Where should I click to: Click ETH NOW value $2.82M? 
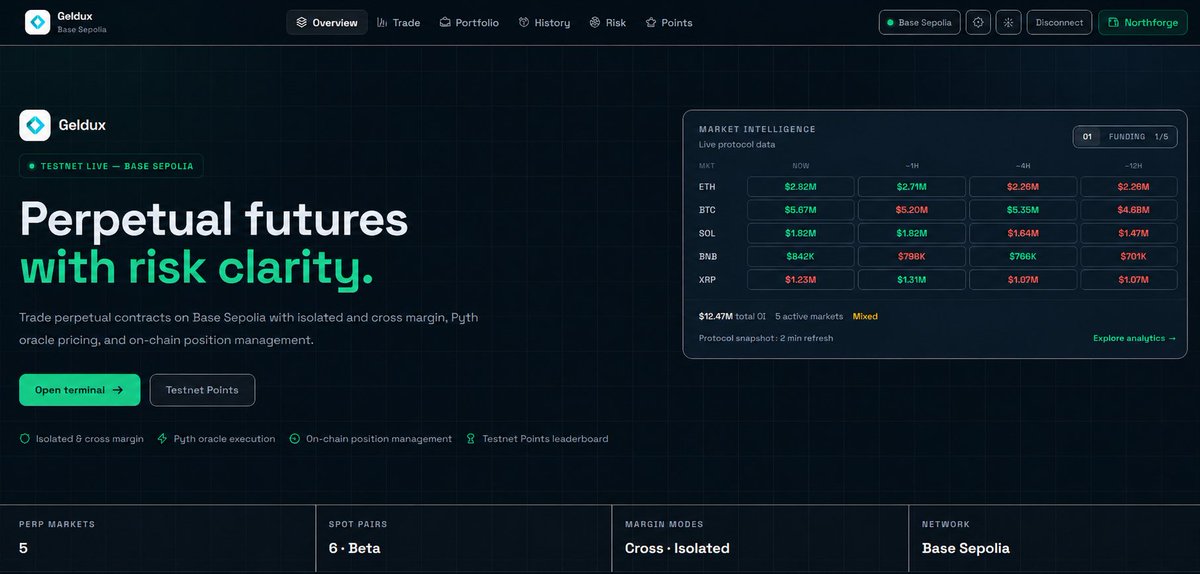point(801,187)
